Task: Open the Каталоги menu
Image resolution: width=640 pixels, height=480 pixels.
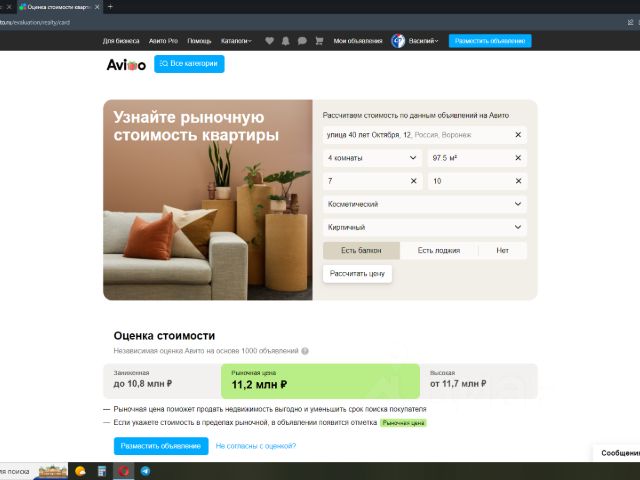Action: pos(236,41)
